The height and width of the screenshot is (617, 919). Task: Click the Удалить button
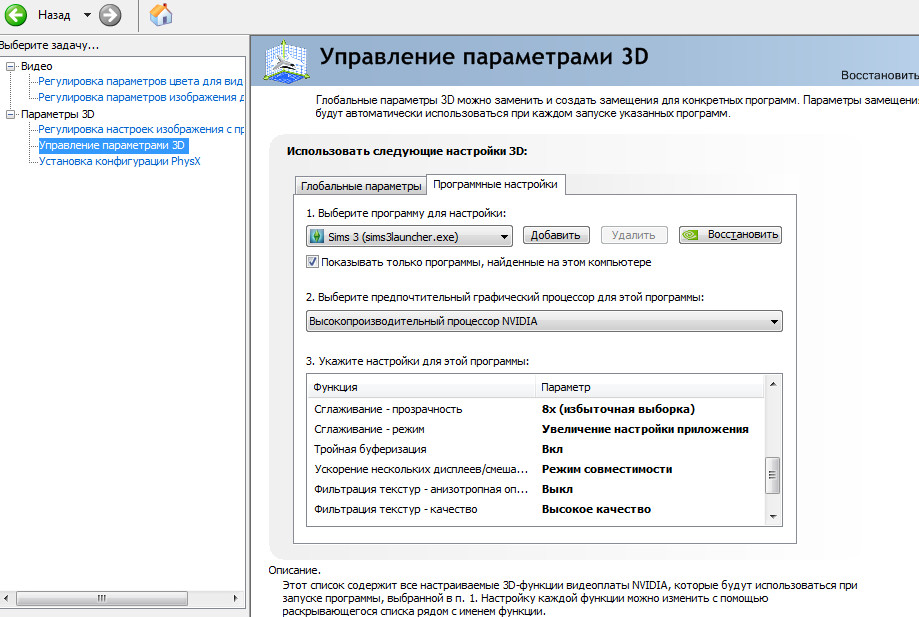pyautogui.click(x=634, y=235)
